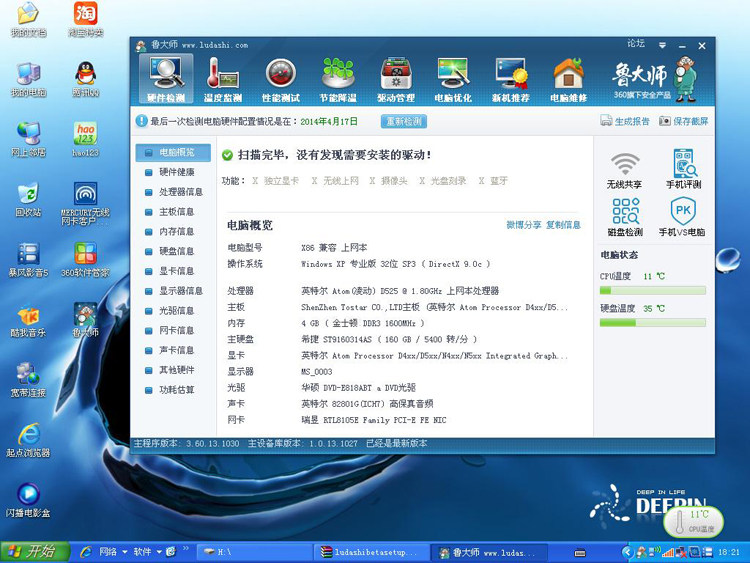The width and height of the screenshot is (750, 563).
Task: Open the 手机评测 phone benchmark icon
Action: pos(683,170)
